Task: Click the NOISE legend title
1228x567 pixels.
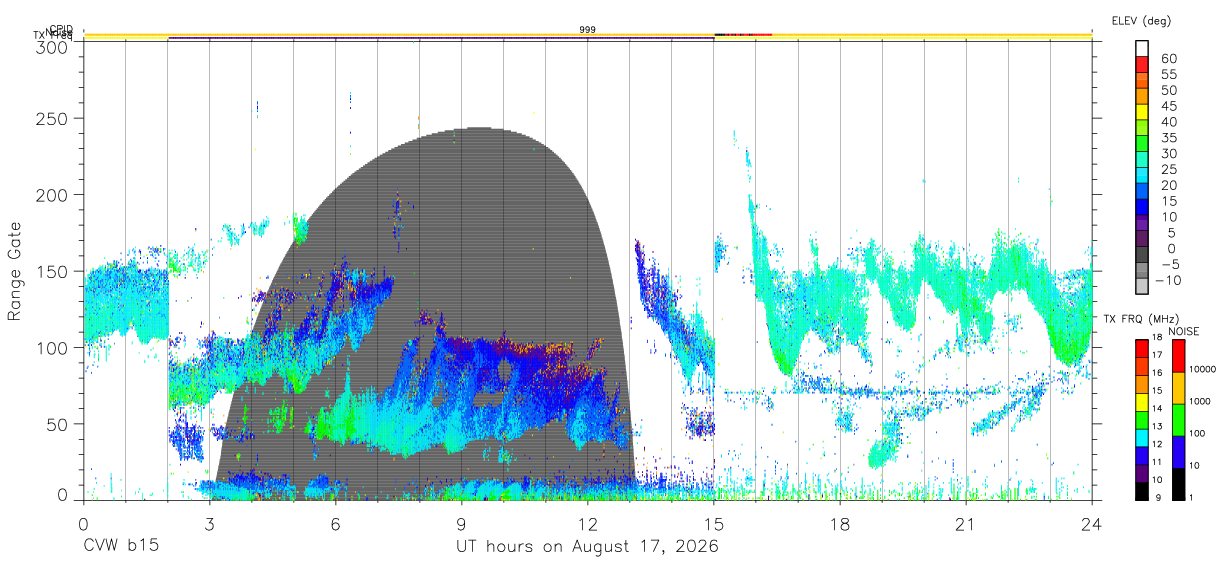Action: tap(1186, 331)
